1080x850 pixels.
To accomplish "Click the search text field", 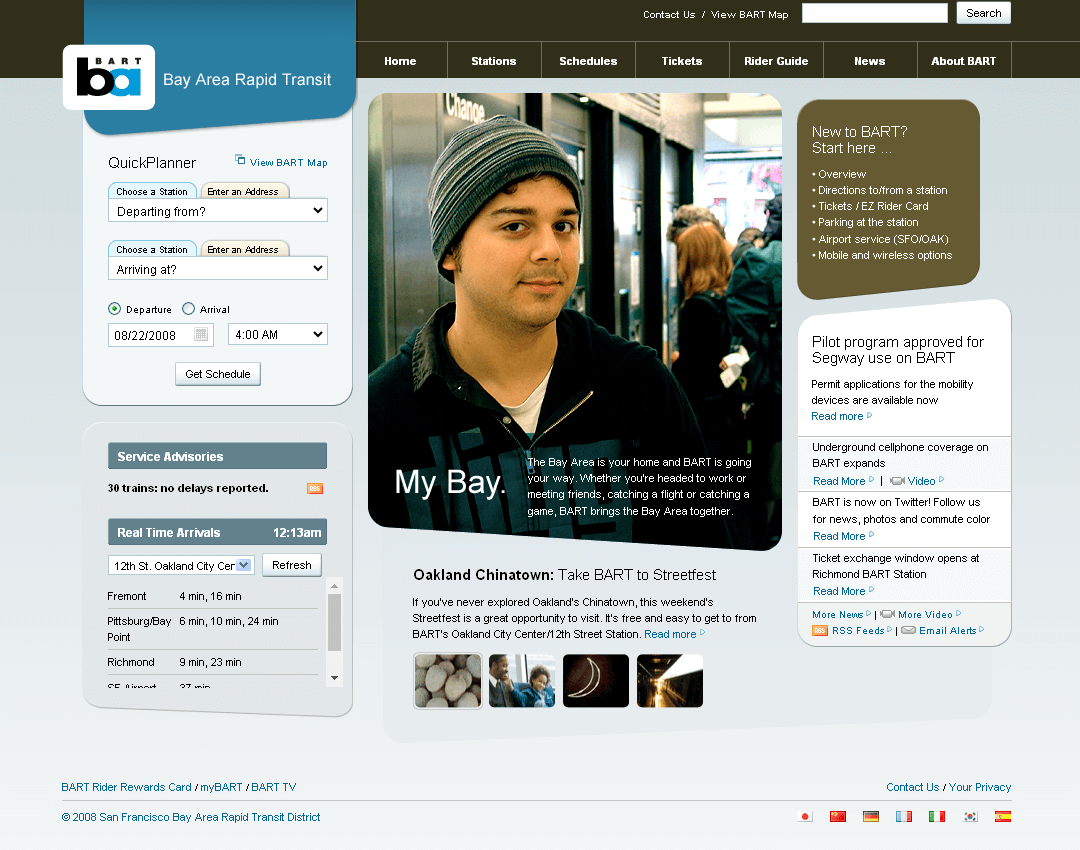I will pyautogui.click(x=875, y=13).
